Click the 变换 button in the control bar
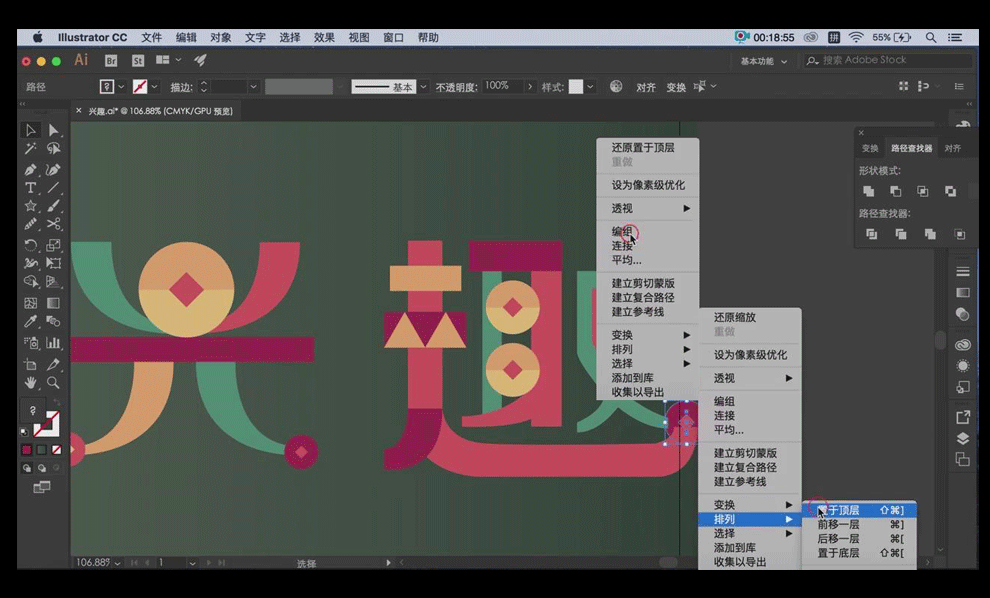 point(676,87)
